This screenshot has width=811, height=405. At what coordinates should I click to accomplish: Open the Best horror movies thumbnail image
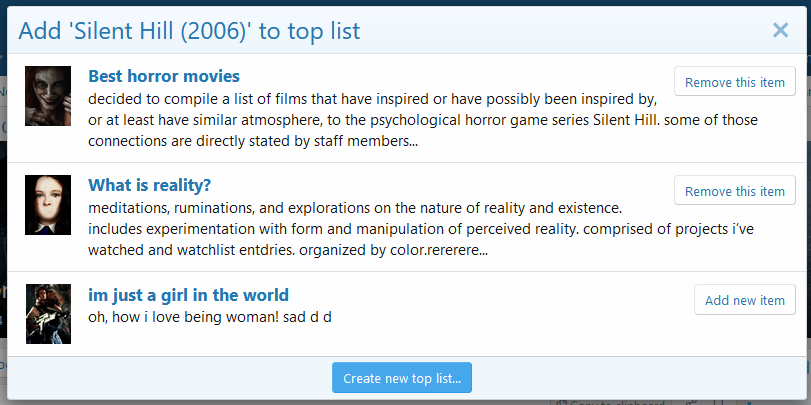(48, 96)
